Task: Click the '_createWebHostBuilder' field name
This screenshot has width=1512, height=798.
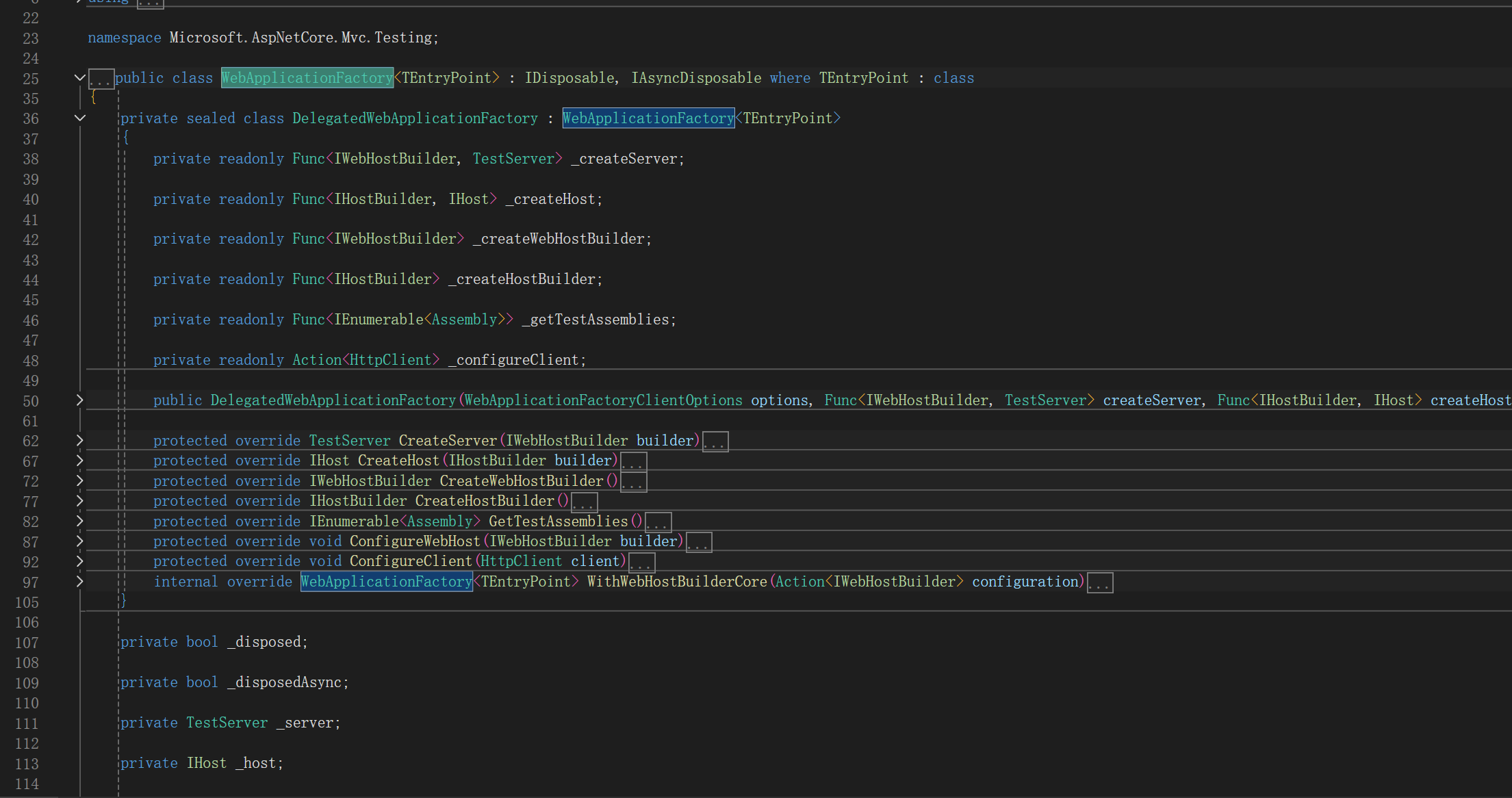Action: pos(559,239)
